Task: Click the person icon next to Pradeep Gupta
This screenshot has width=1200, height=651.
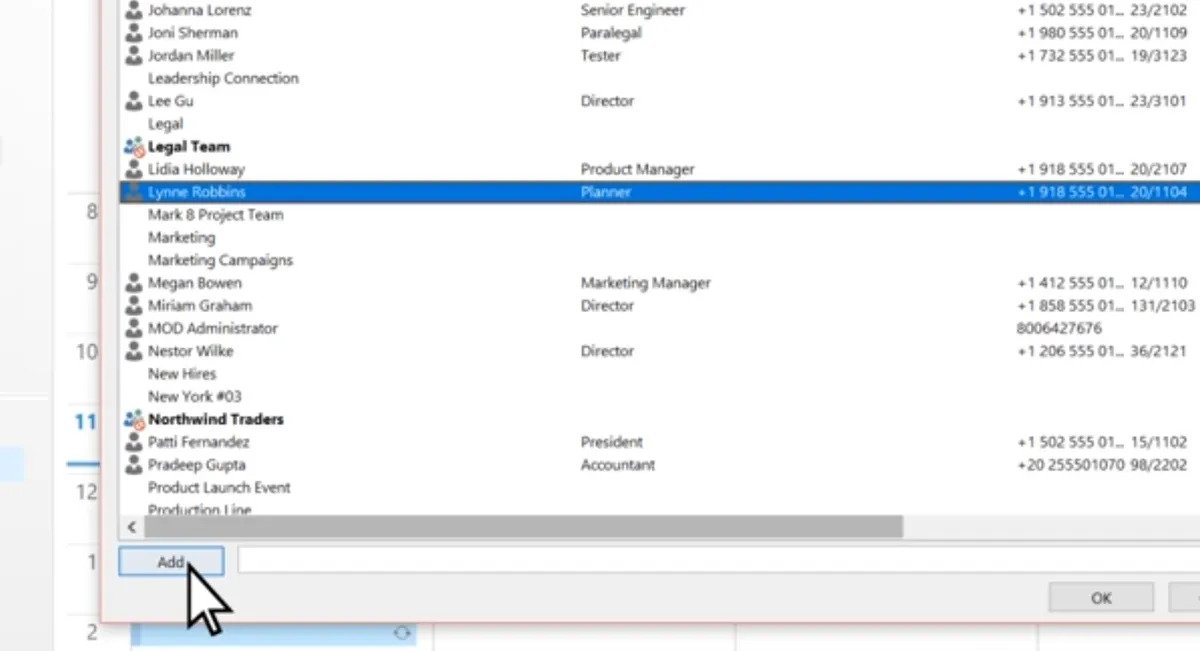Action: click(134, 465)
